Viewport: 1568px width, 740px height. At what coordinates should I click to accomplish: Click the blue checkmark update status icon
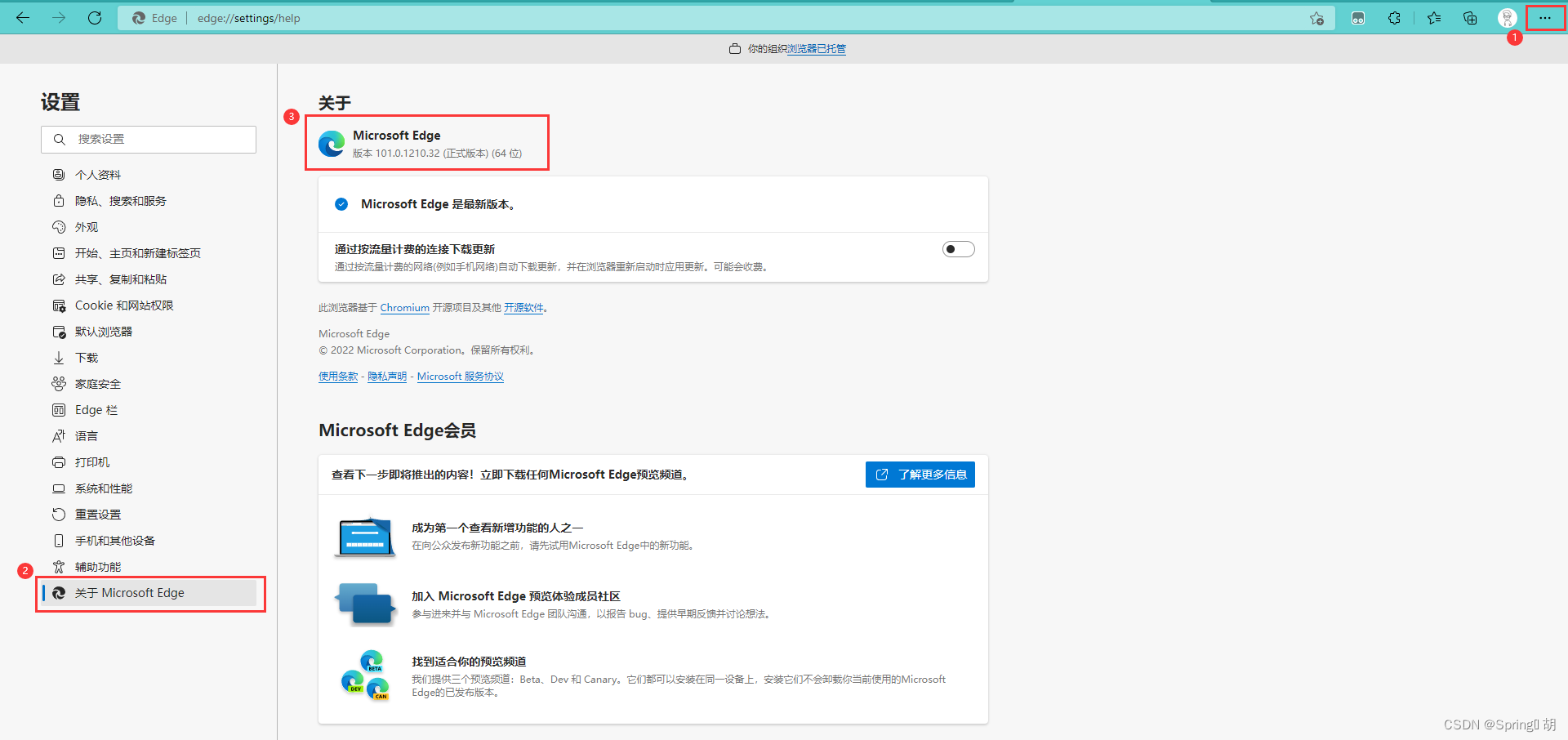(x=341, y=204)
